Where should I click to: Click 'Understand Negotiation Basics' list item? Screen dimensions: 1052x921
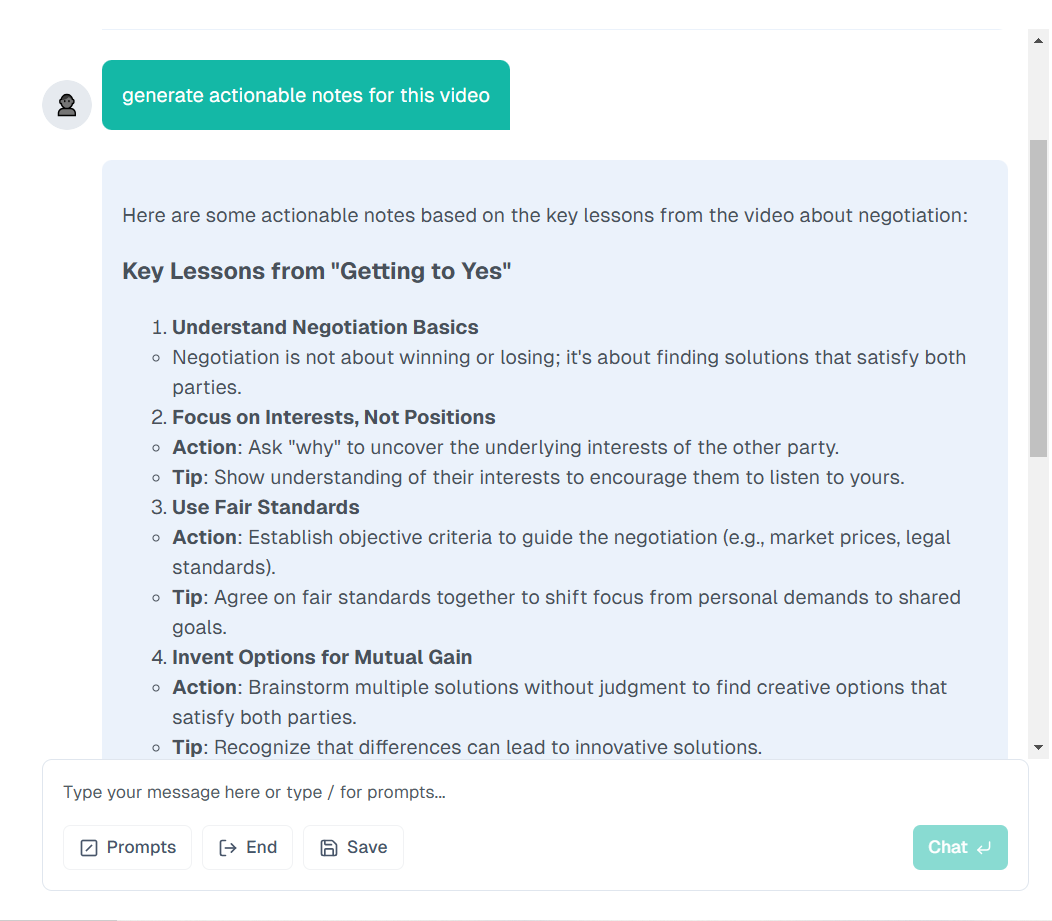(x=325, y=327)
